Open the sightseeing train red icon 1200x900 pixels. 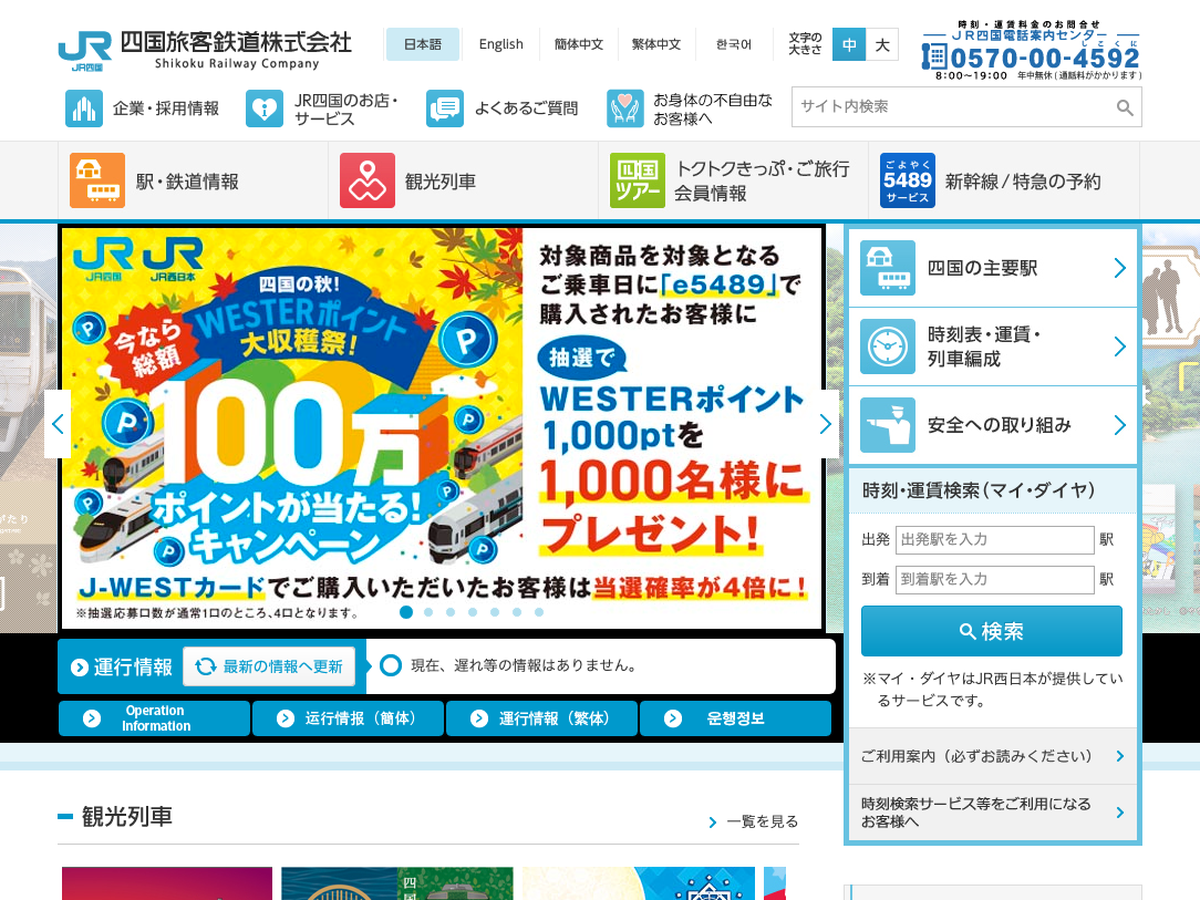[x=367, y=181]
